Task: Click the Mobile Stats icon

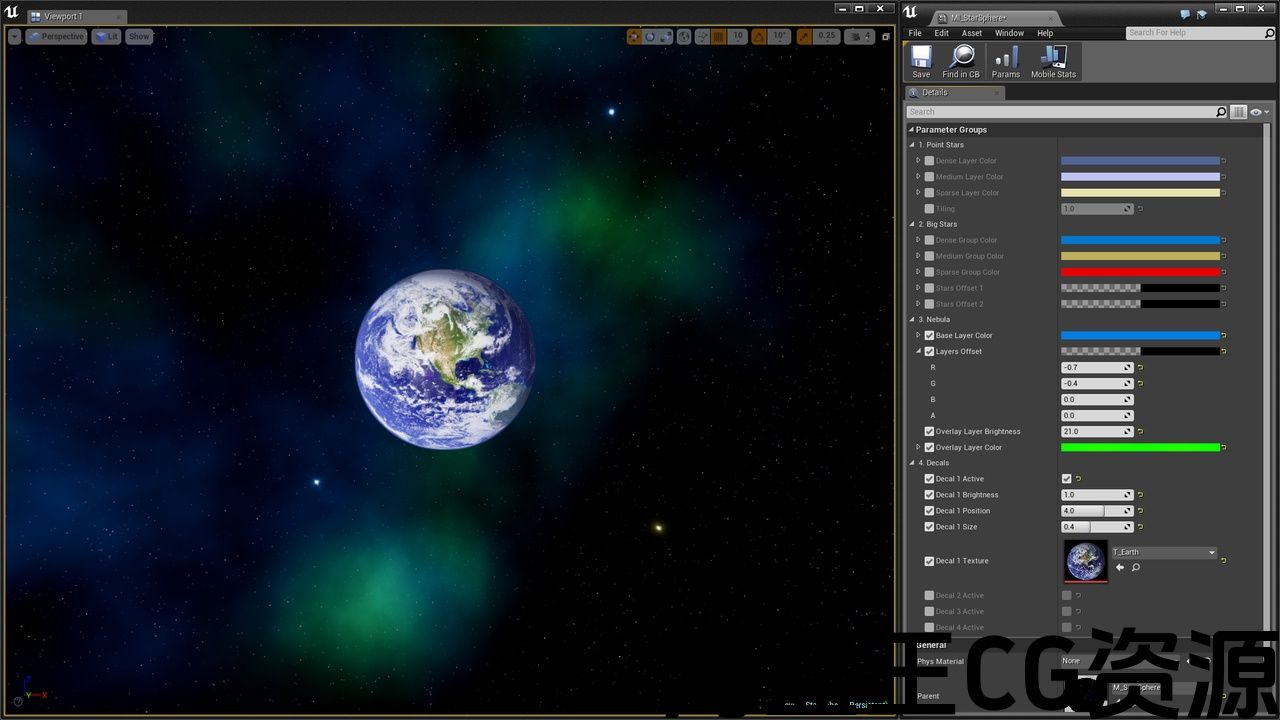Action: click(x=1053, y=61)
